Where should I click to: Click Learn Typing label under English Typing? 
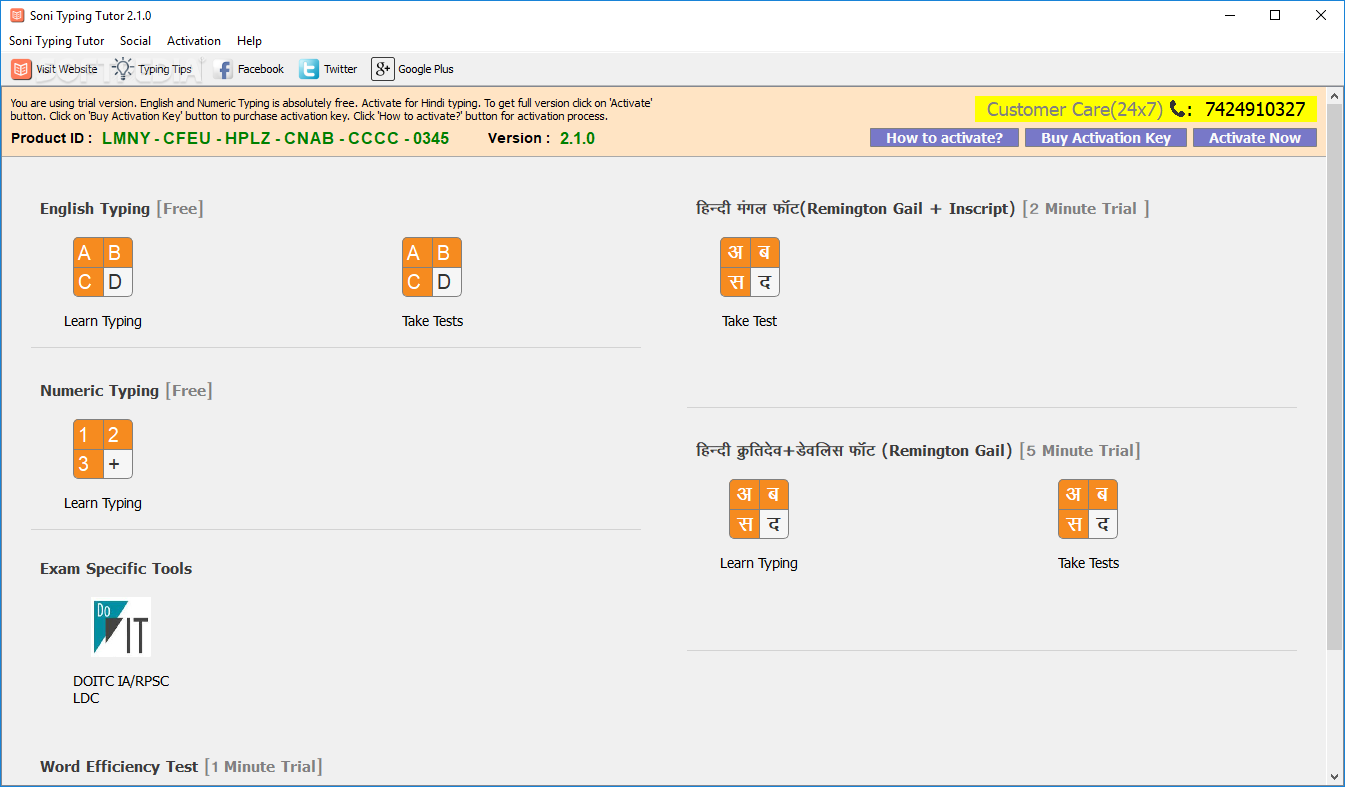[103, 321]
